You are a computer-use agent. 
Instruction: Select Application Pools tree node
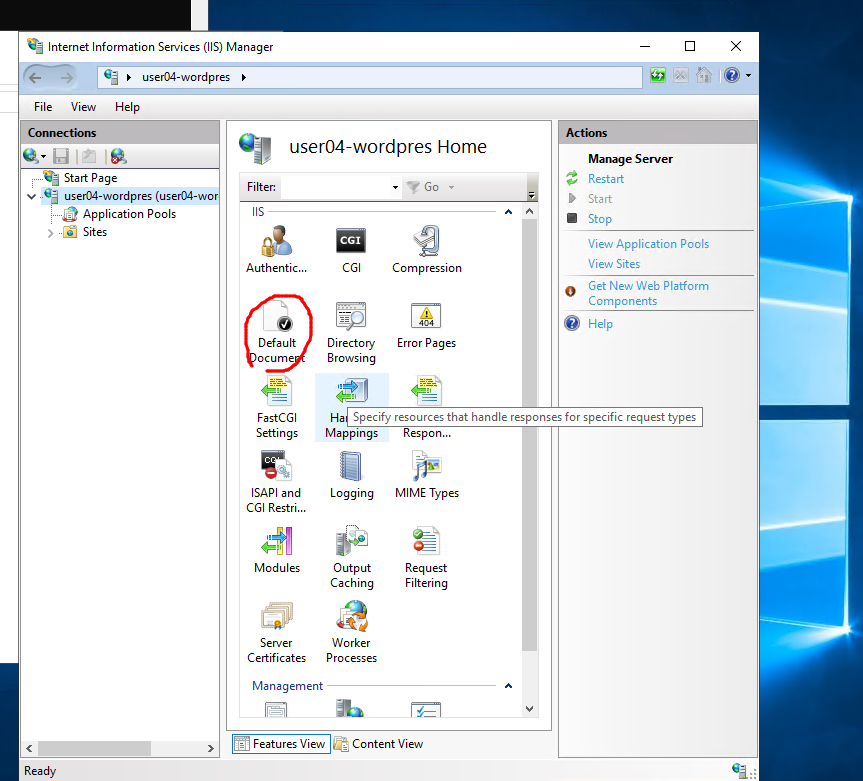tap(129, 214)
